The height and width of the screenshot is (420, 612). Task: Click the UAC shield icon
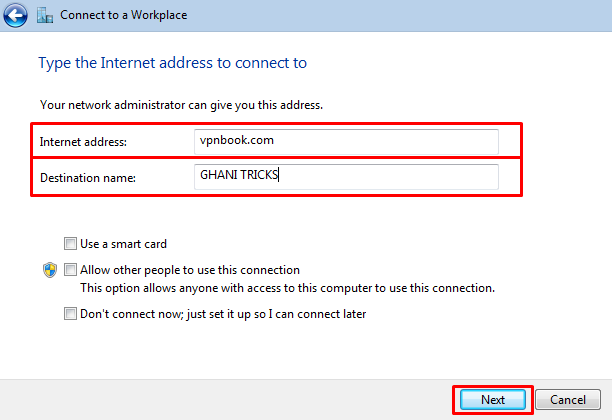point(50,270)
